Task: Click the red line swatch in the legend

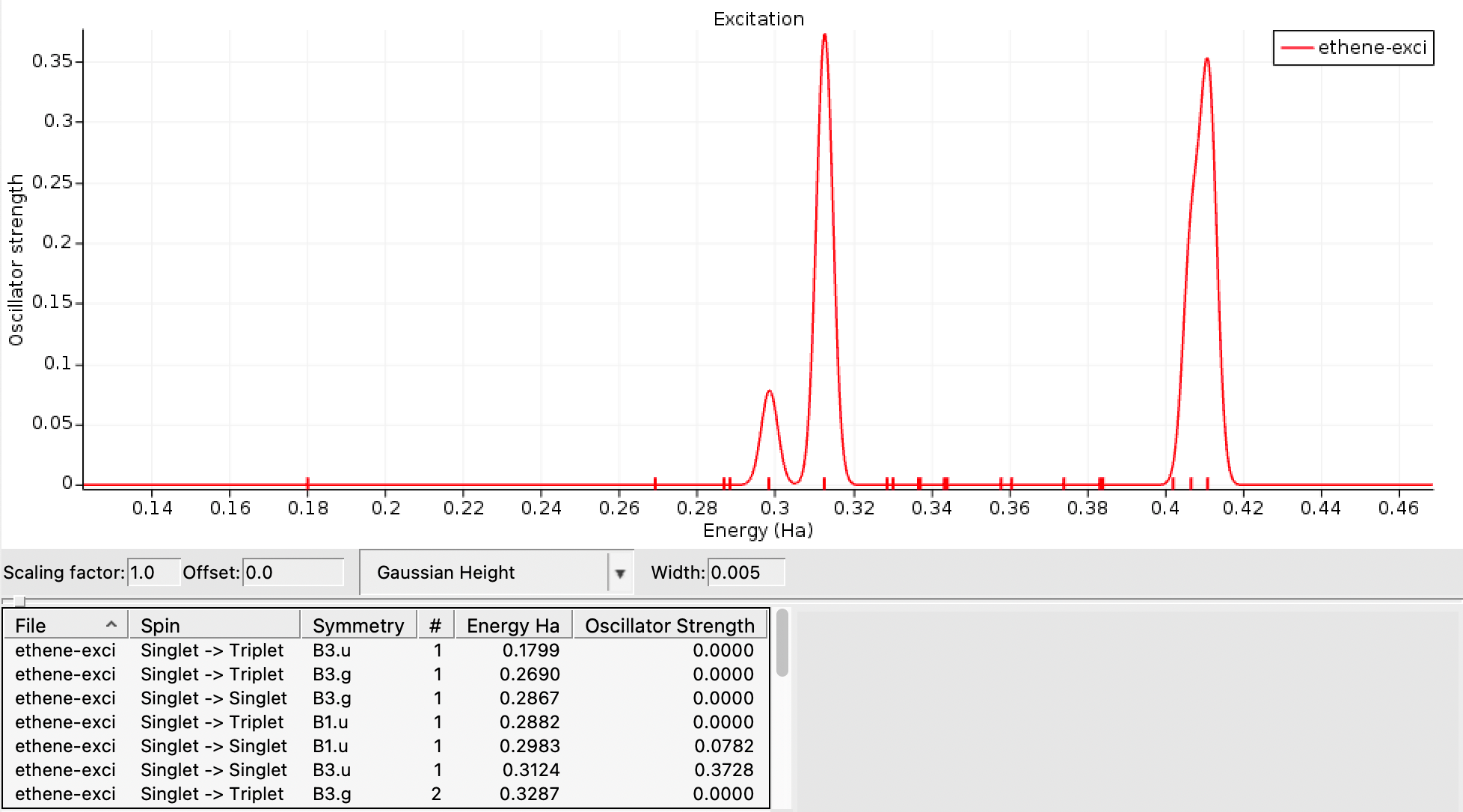Action: 1299,46
